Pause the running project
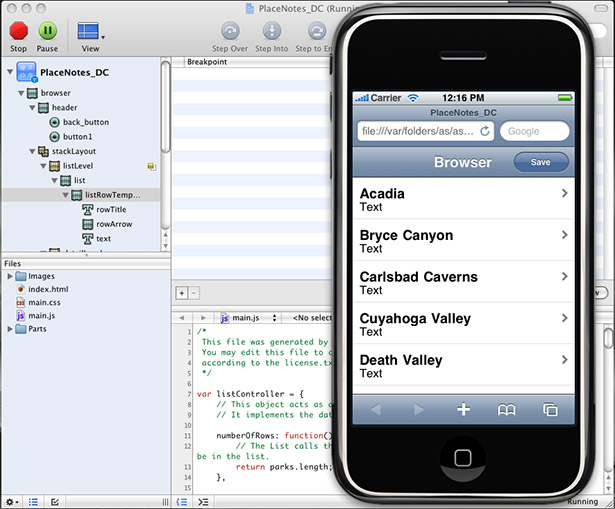This screenshot has height=509, width=615. coord(47,31)
